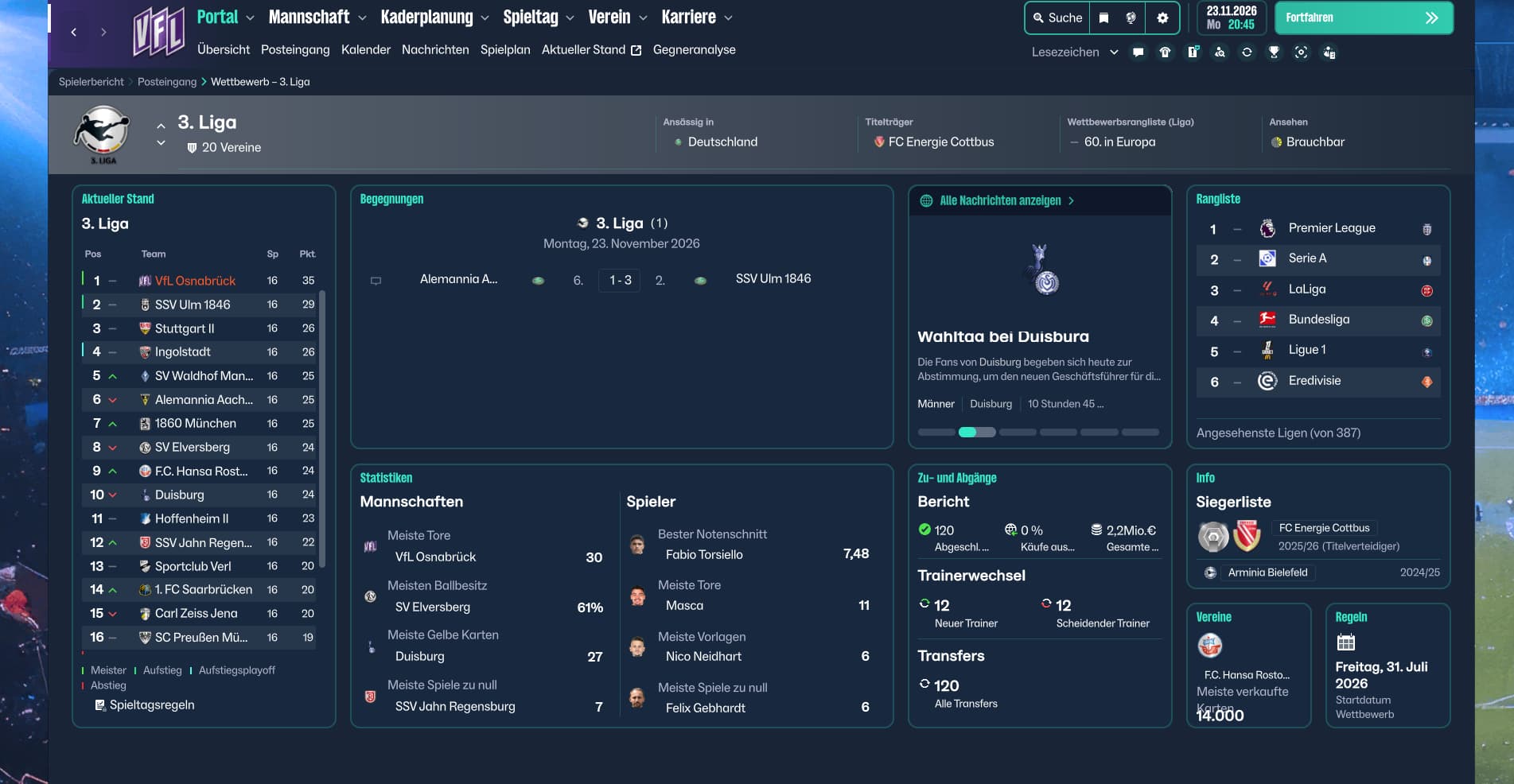
Task: Open the Kalender tab
Action: point(365,49)
